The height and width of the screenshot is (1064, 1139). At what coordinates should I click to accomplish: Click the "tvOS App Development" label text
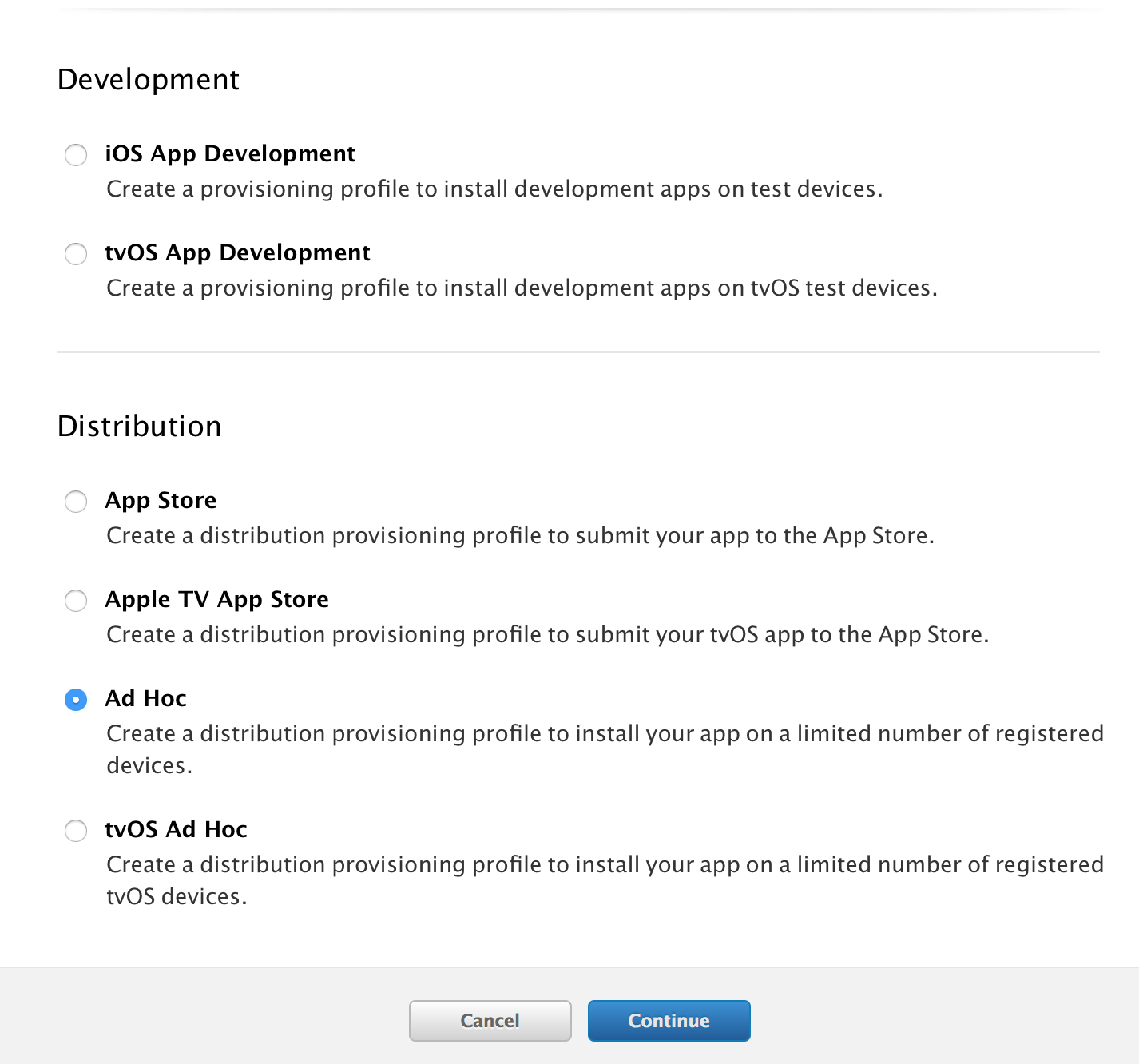click(237, 252)
